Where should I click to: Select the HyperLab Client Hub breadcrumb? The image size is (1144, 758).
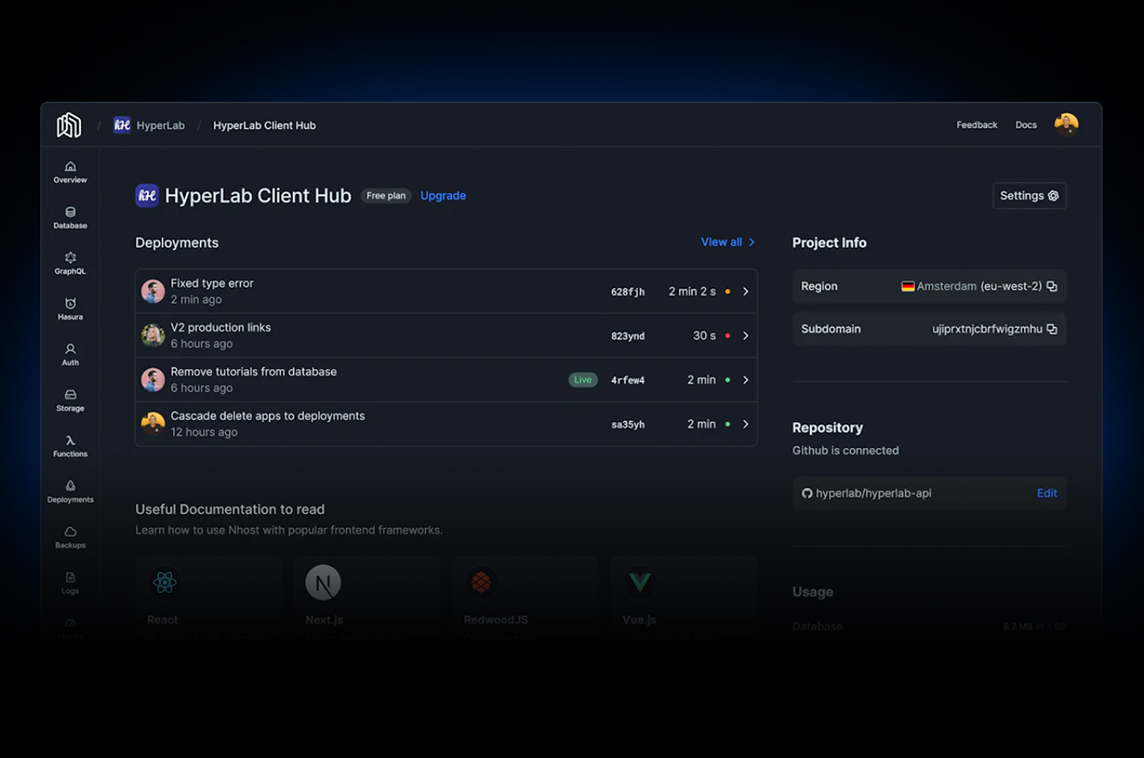pos(264,125)
